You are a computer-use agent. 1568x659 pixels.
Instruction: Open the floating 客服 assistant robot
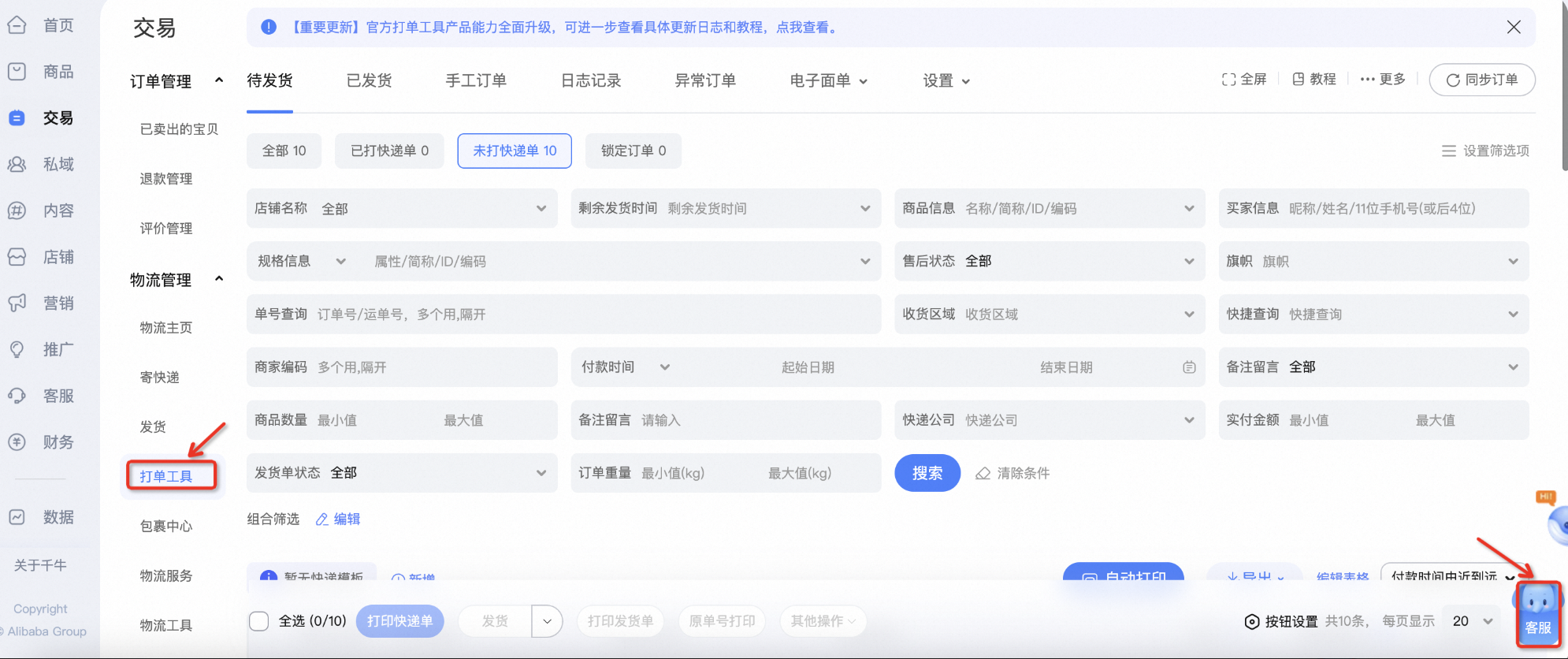click(1538, 614)
